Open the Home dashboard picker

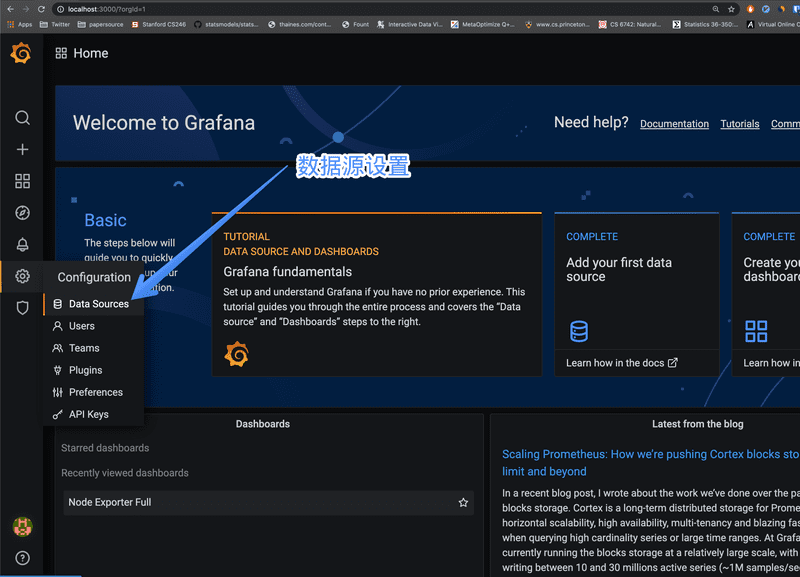pos(81,53)
